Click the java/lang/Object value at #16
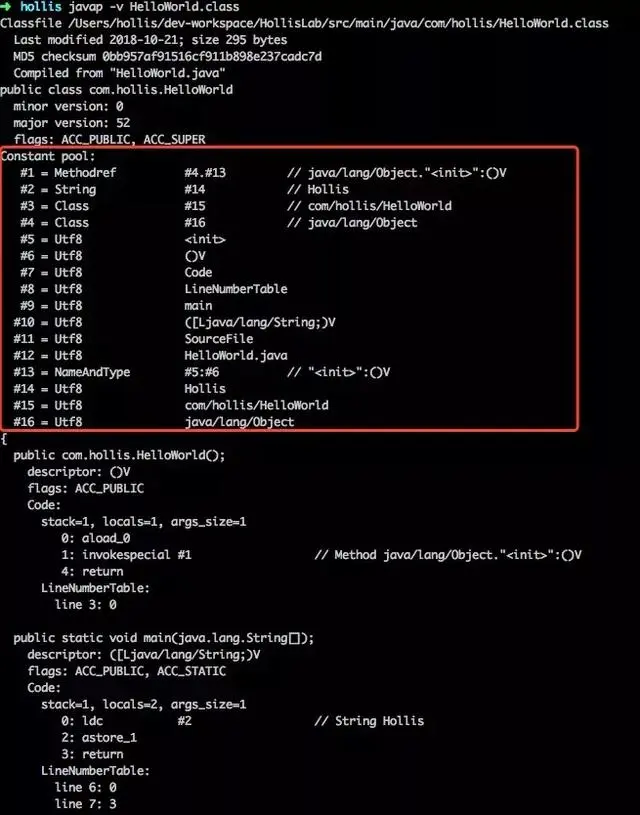Screen dimensions: 640x815 pyautogui.click(x=239, y=422)
